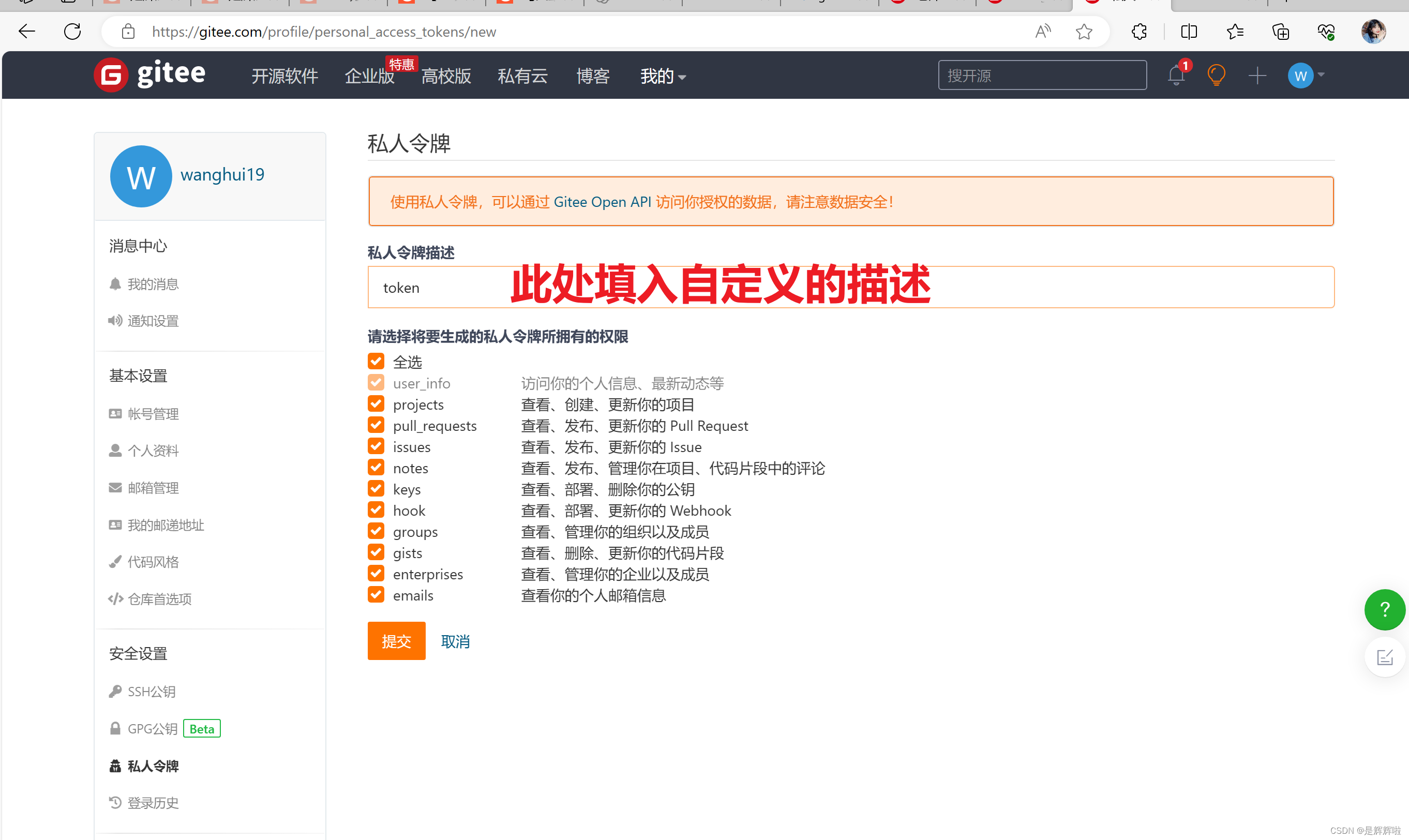This screenshot has height=840, width=1409.
Task: Click the 取消 cancel link
Action: (x=455, y=641)
